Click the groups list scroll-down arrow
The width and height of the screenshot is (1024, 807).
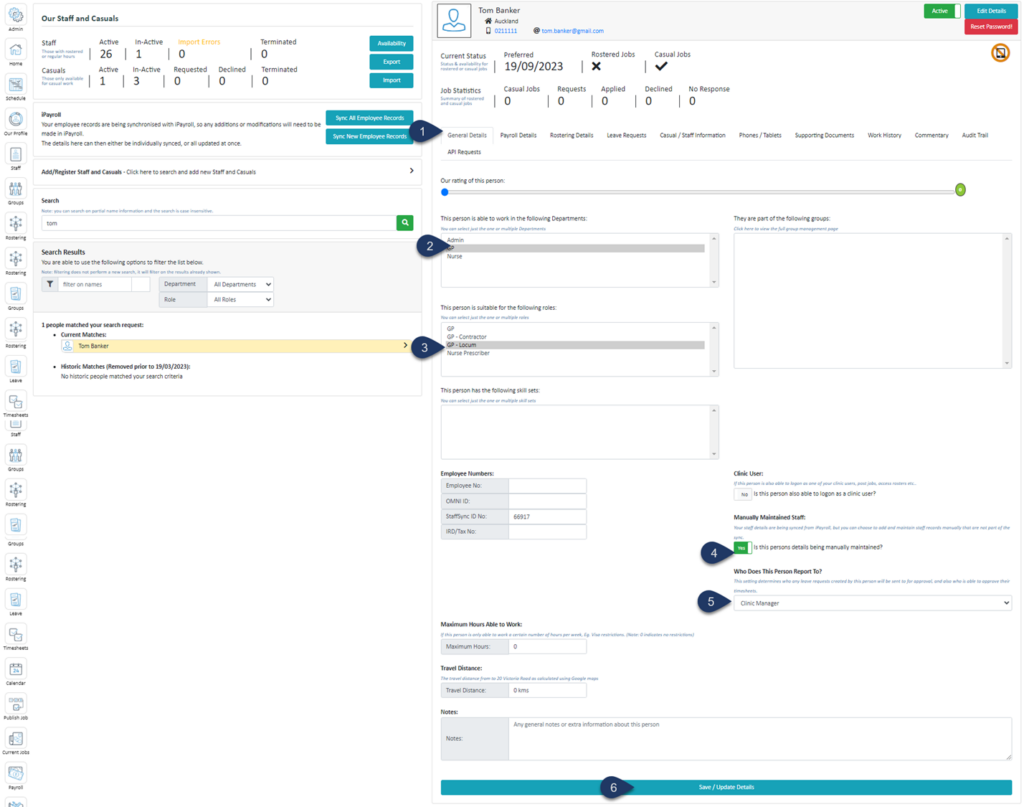coord(1007,363)
